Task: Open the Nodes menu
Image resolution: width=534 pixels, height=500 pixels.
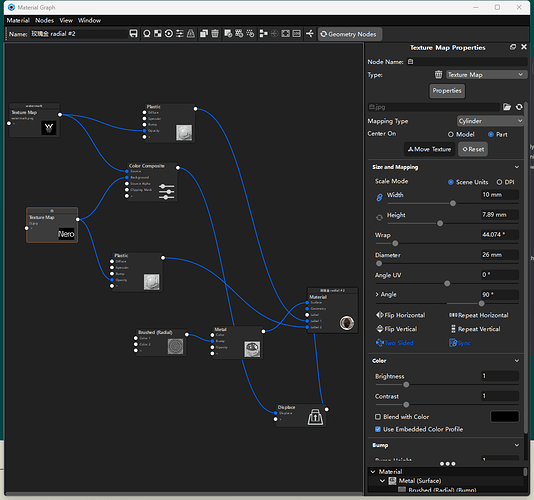Action: pyautogui.click(x=45, y=20)
